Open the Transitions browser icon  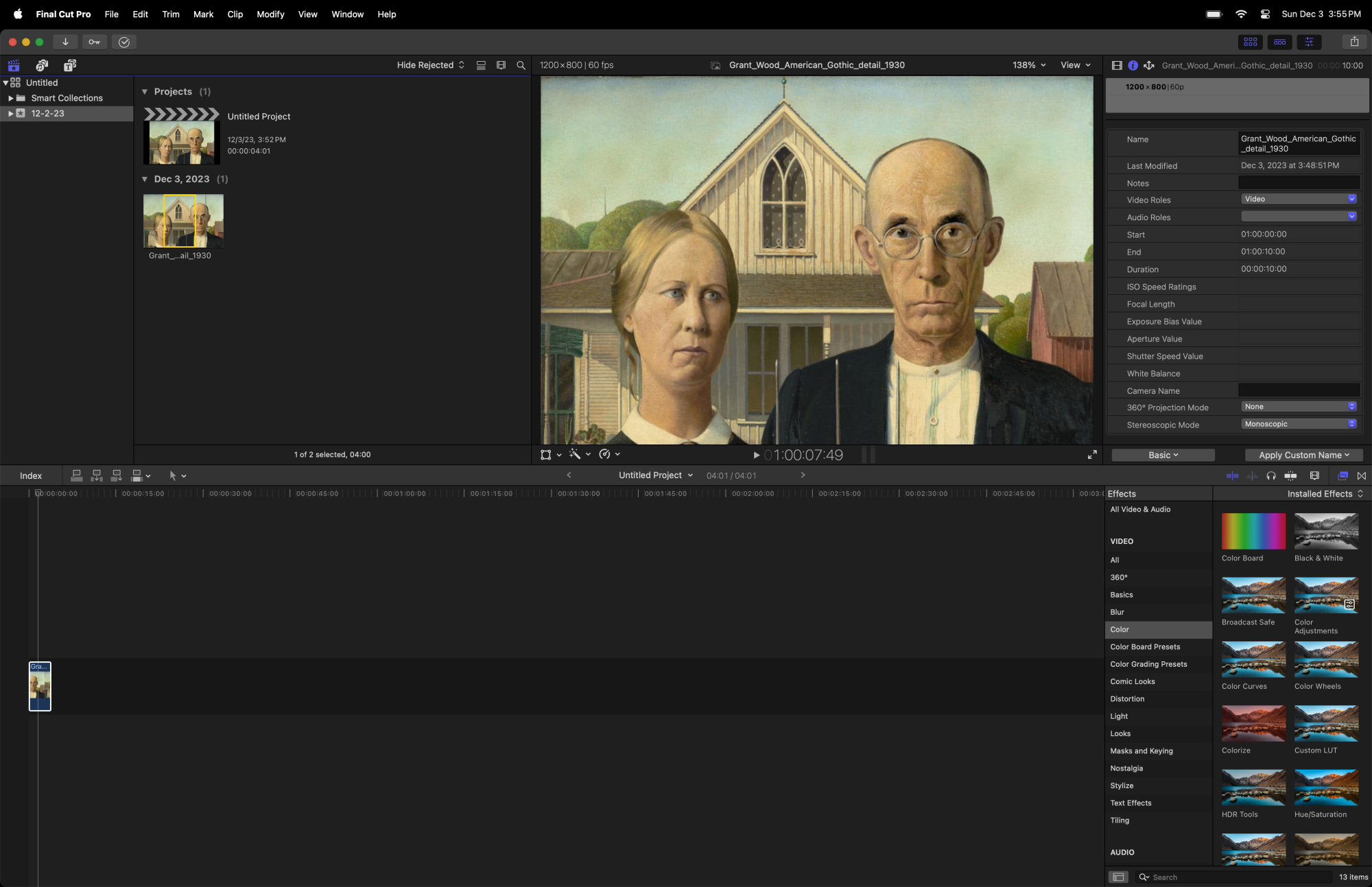(x=1362, y=475)
